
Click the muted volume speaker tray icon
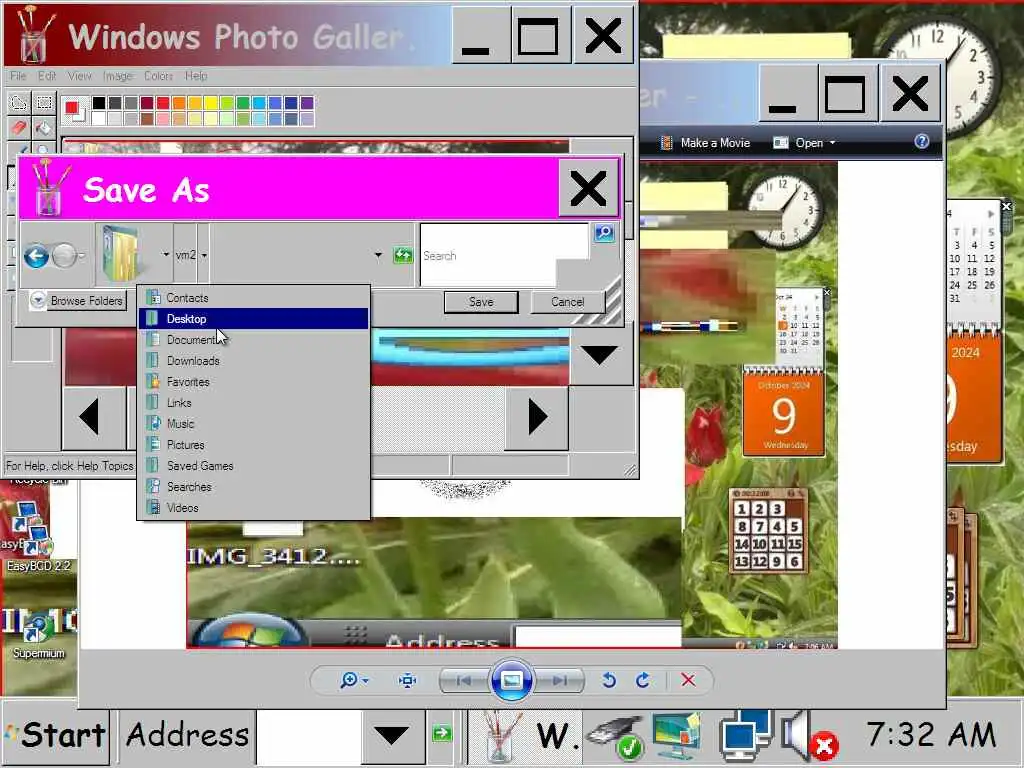810,737
